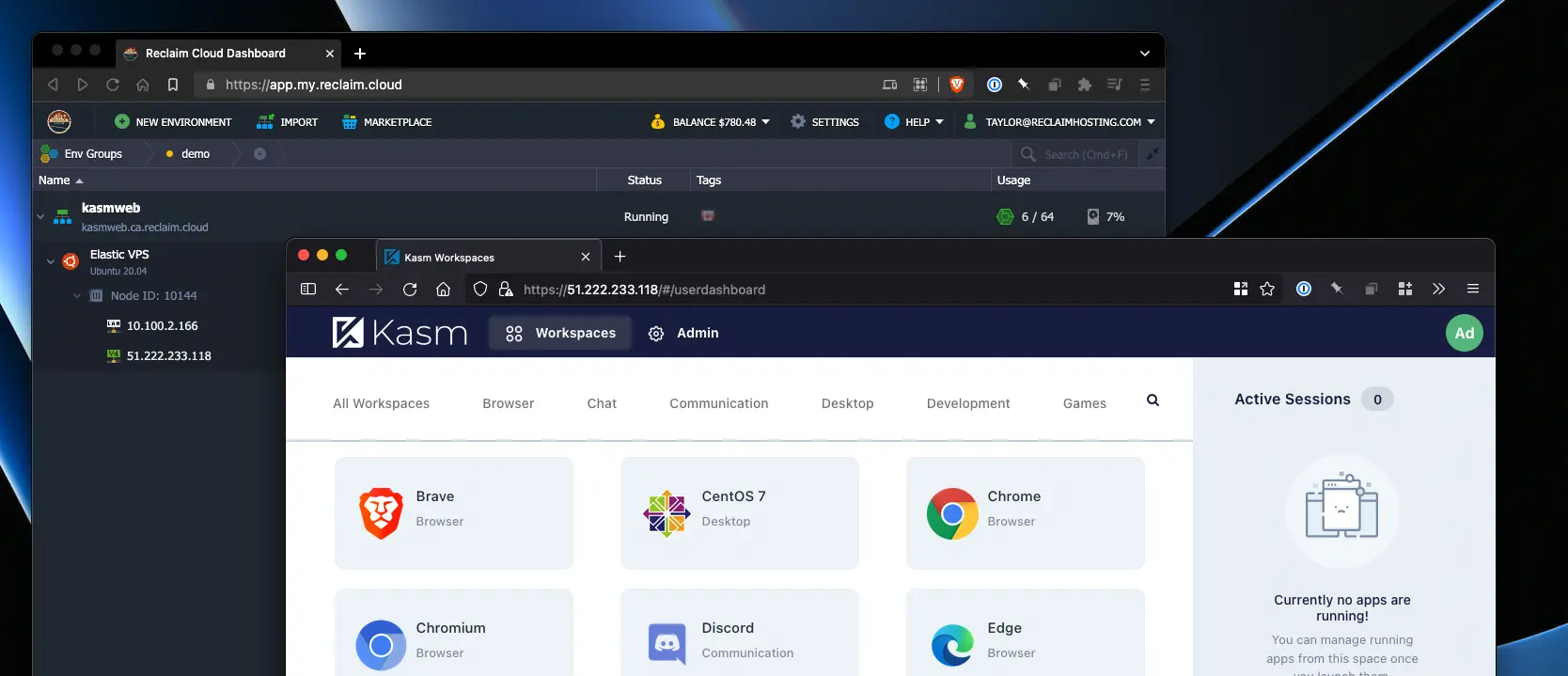Select public IP 51.222.233.118 row
The height and width of the screenshot is (676, 1568).
pos(168,355)
